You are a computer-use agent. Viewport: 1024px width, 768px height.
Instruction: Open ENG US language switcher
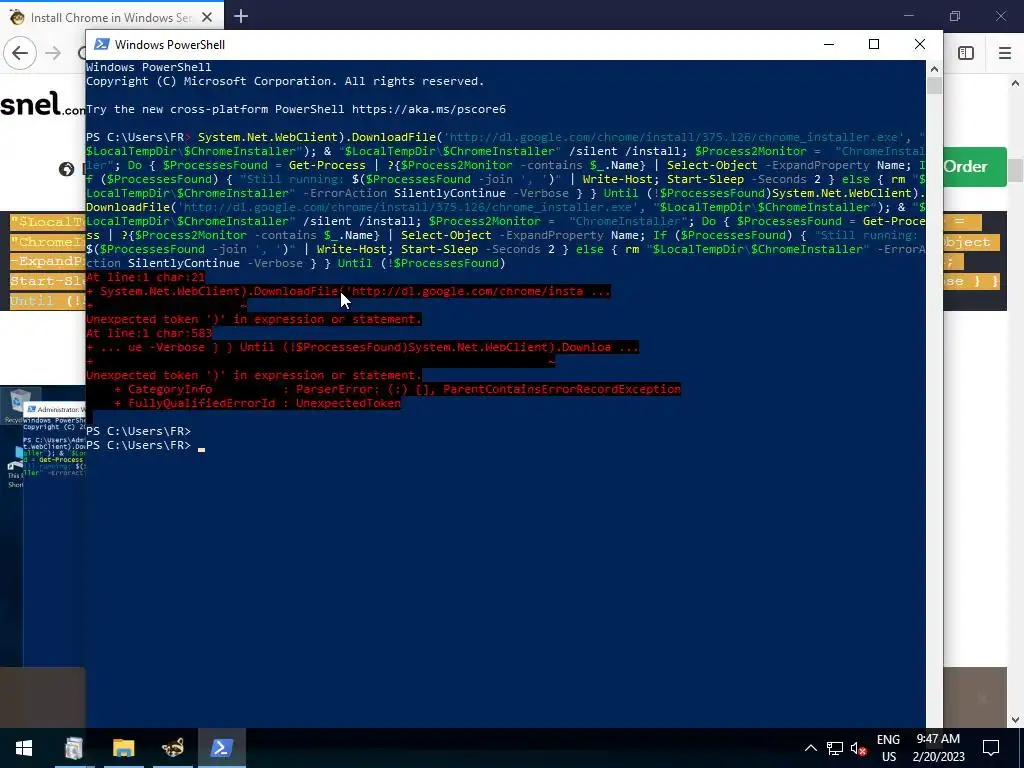[x=888, y=748]
